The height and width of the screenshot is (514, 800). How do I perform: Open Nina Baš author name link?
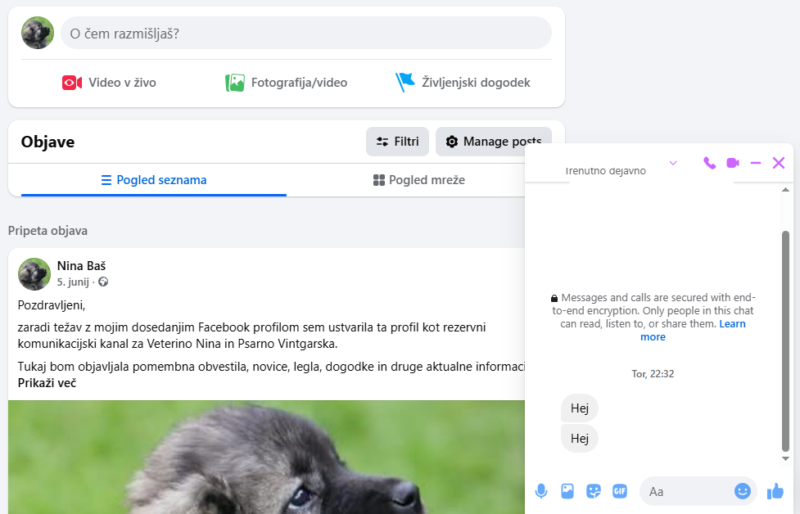[x=81, y=266]
